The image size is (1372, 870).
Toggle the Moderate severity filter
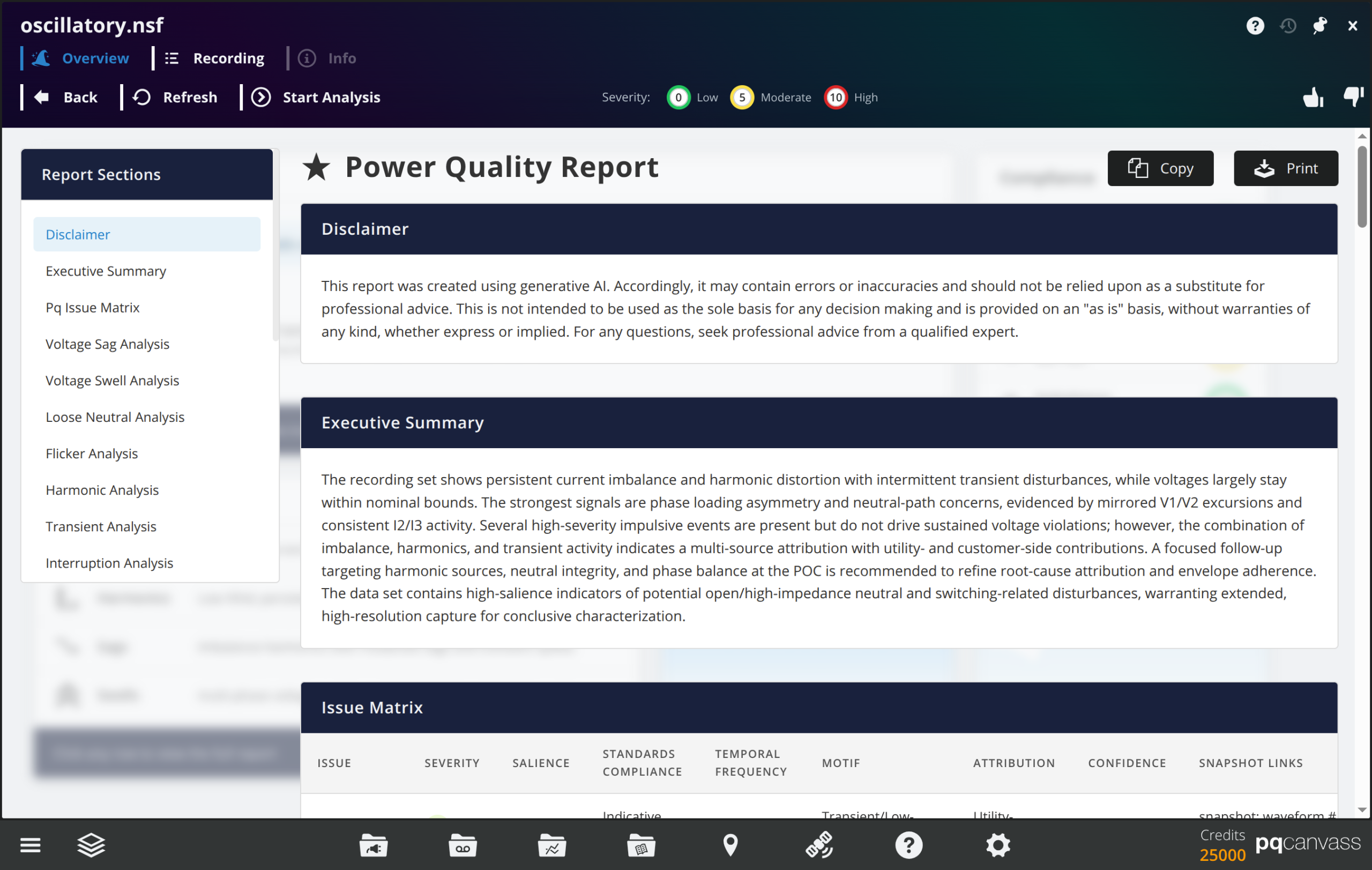point(742,98)
